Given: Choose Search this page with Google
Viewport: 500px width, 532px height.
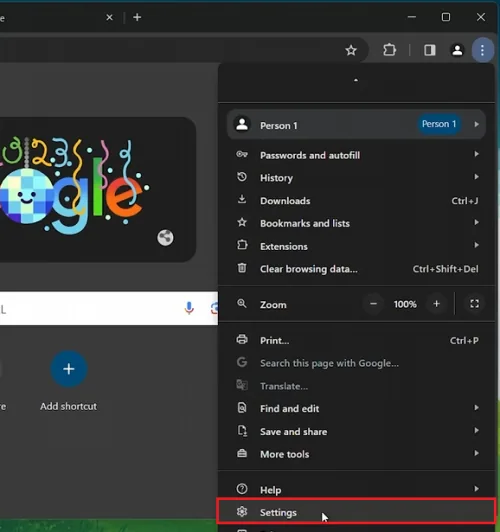Looking at the screenshot, I should pos(356,363).
